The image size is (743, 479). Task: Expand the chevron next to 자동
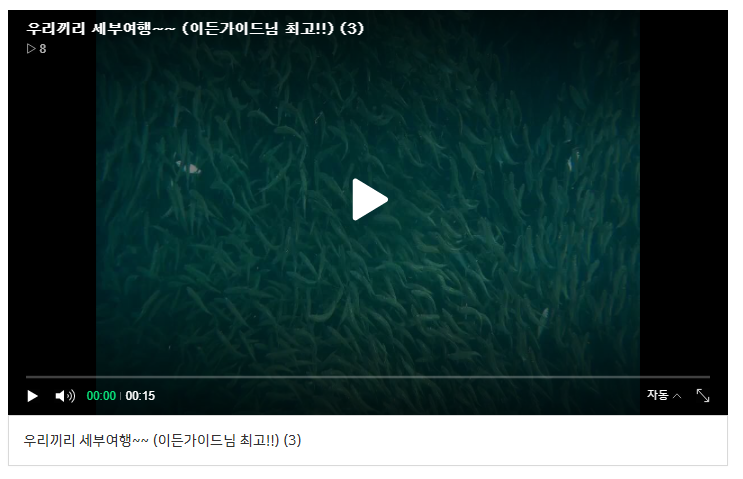677,396
